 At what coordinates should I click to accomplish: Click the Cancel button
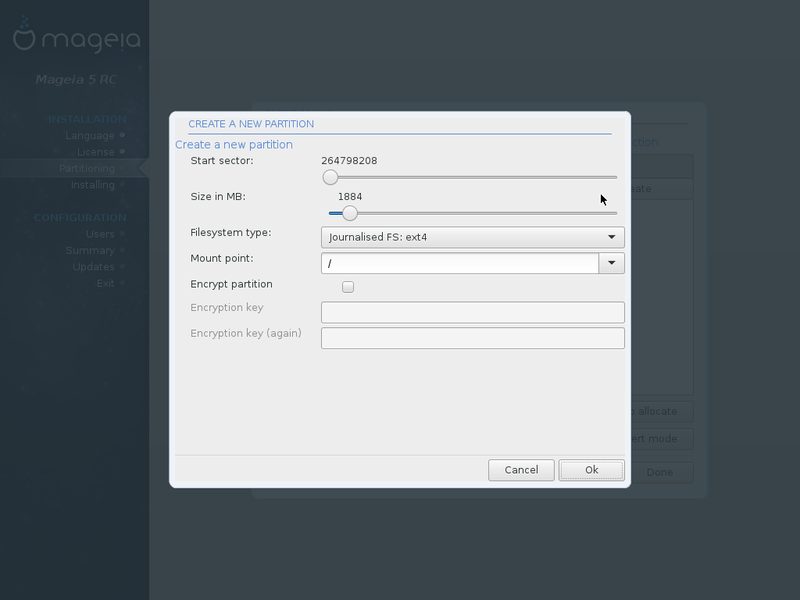[x=521, y=470]
